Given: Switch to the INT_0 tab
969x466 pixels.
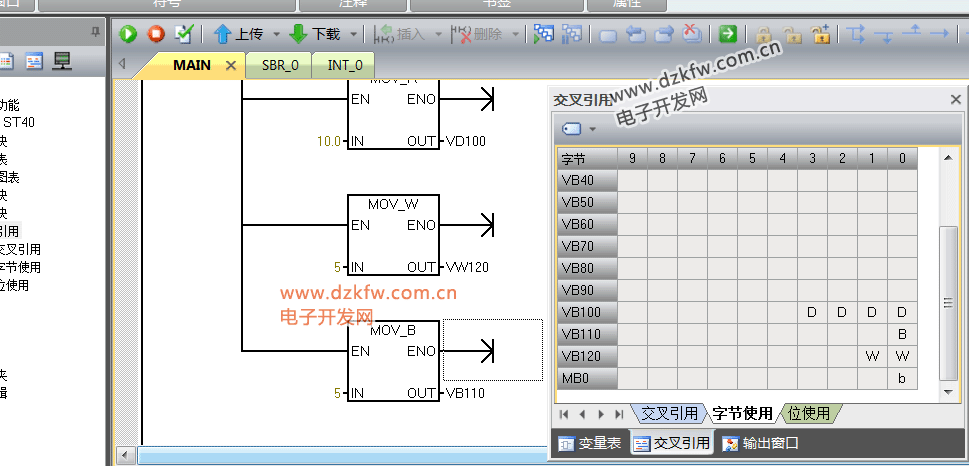Looking at the screenshot, I should pos(345,65).
